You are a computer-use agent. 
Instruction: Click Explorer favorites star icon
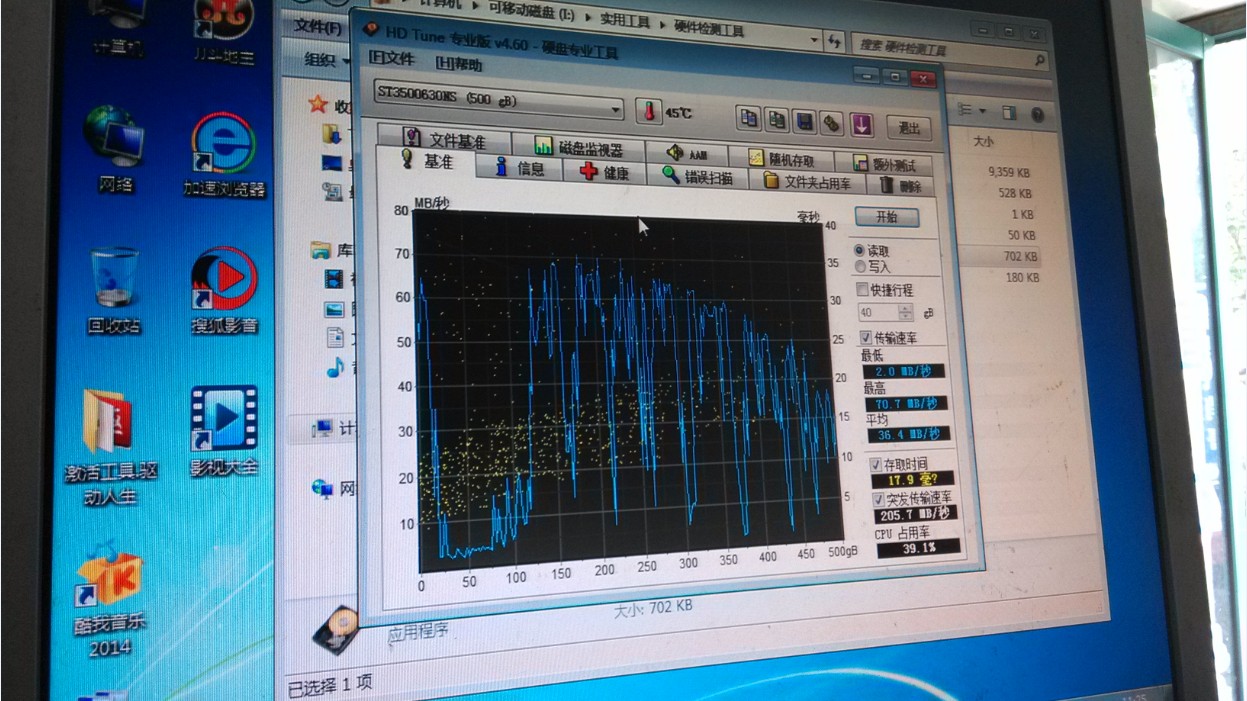click(318, 104)
